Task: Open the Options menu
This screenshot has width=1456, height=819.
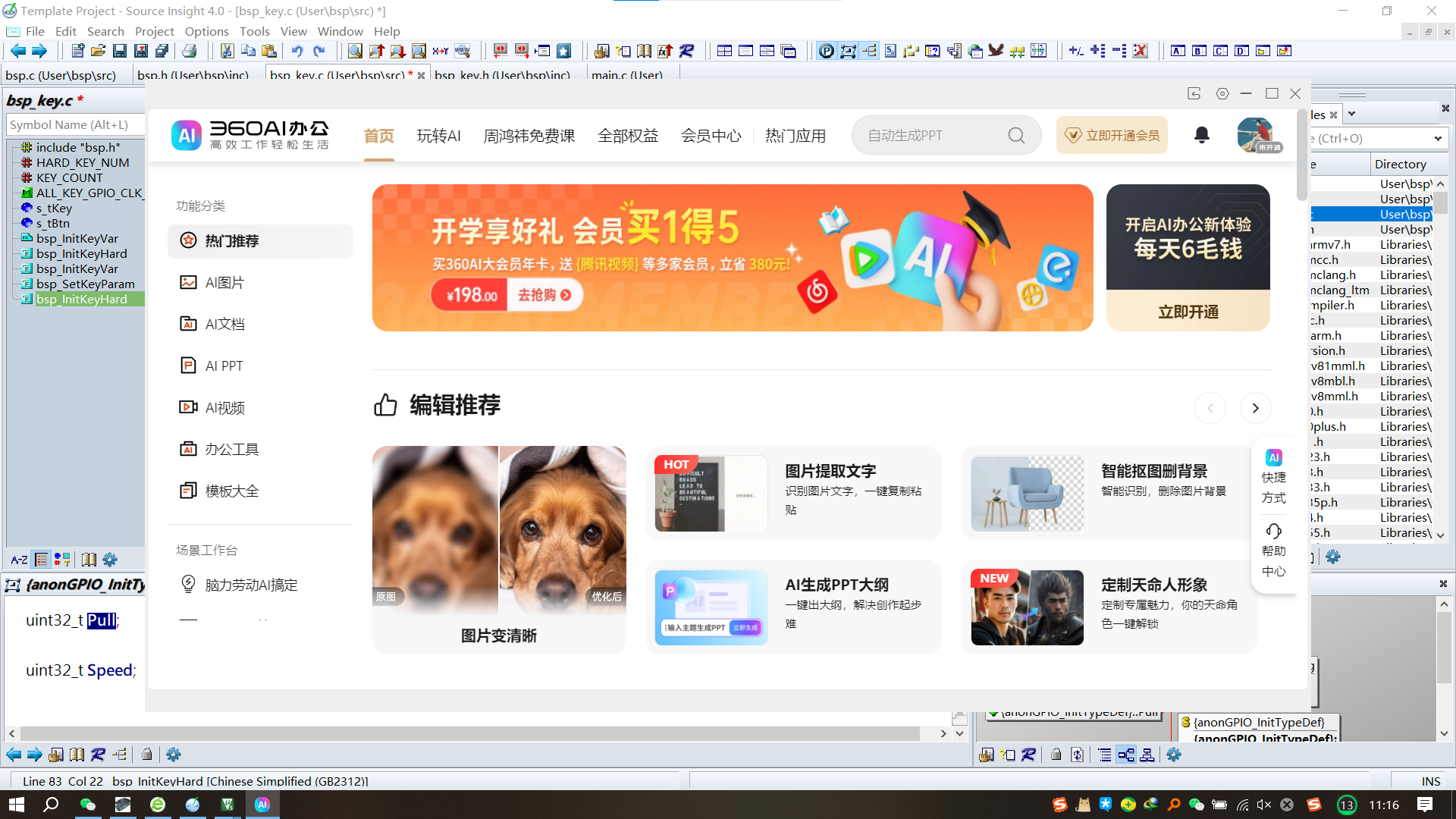Action: (206, 31)
